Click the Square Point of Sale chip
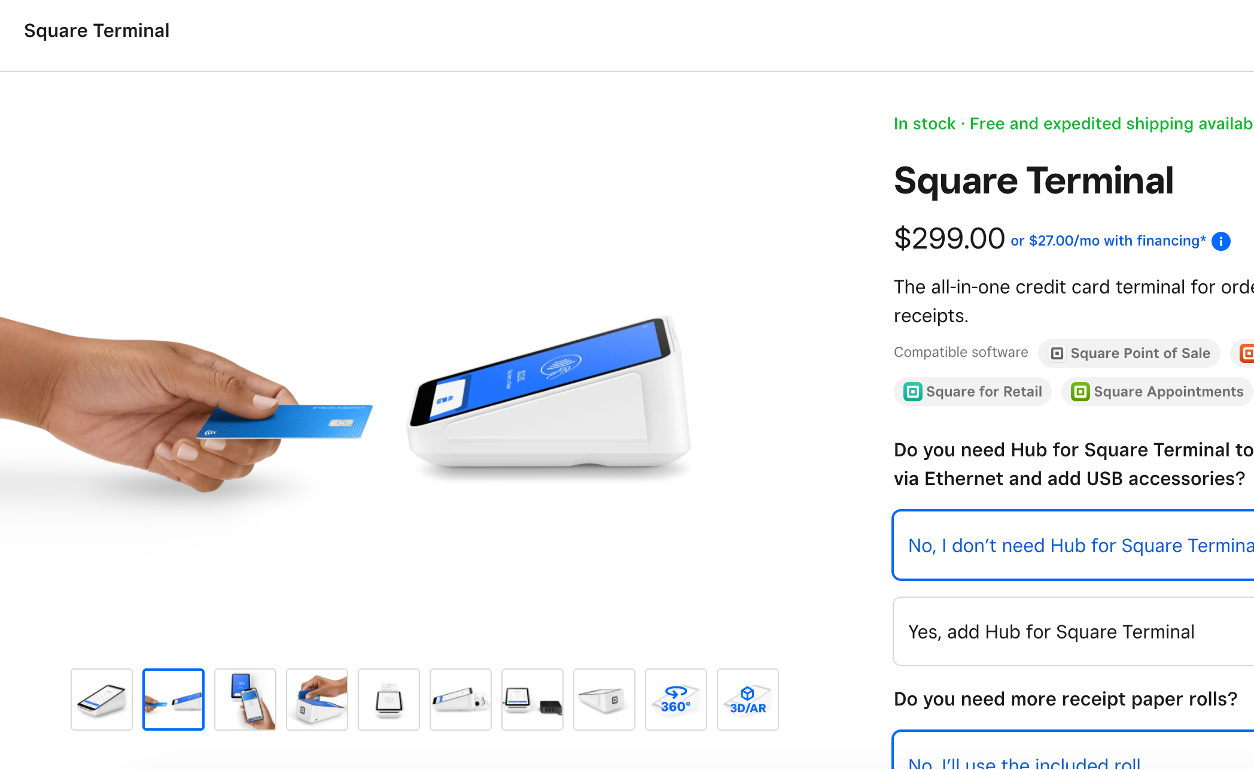1254x770 pixels. pyautogui.click(x=1129, y=353)
